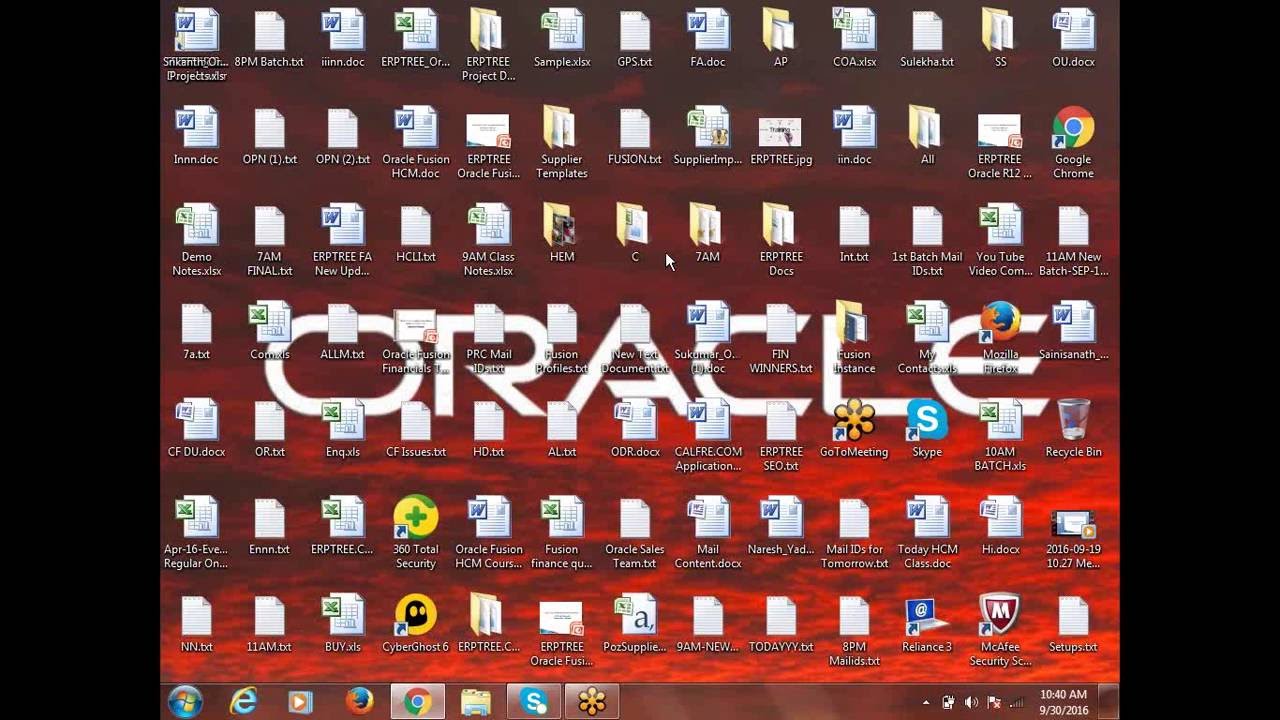Open the Recycle Bin

pyautogui.click(x=1073, y=430)
